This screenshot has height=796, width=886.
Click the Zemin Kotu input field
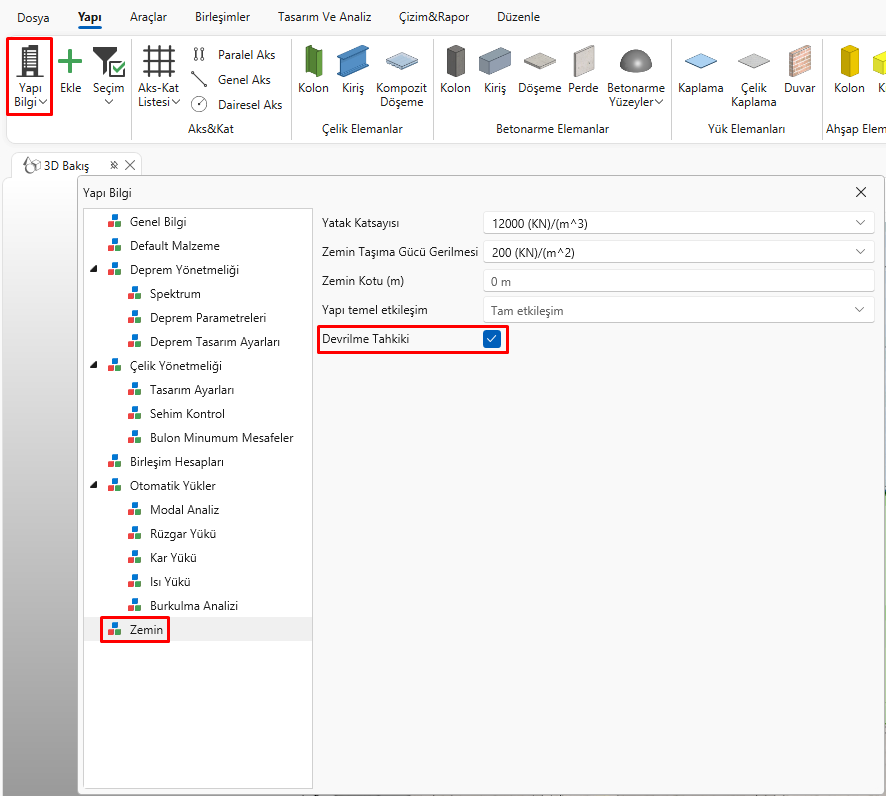coord(678,281)
